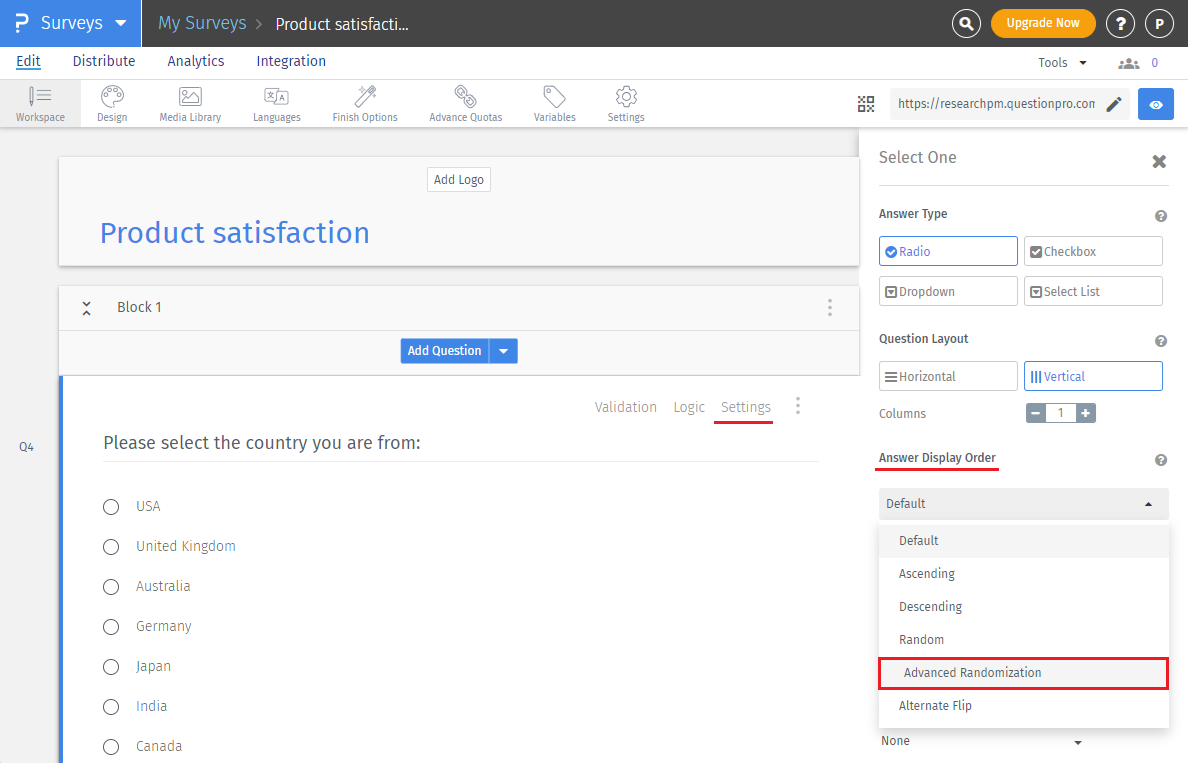
Task: Open Finish Options
Action: [x=365, y=103]
